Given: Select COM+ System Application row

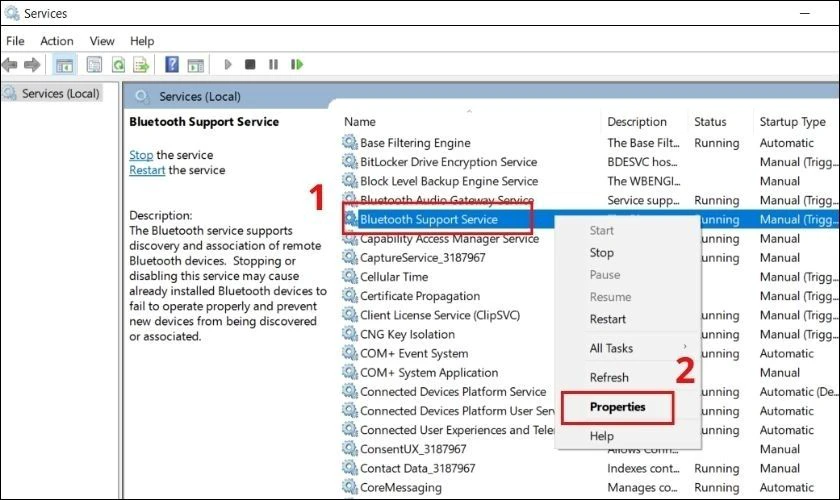Looking at the screenshot, I should [x=429, y=372].
